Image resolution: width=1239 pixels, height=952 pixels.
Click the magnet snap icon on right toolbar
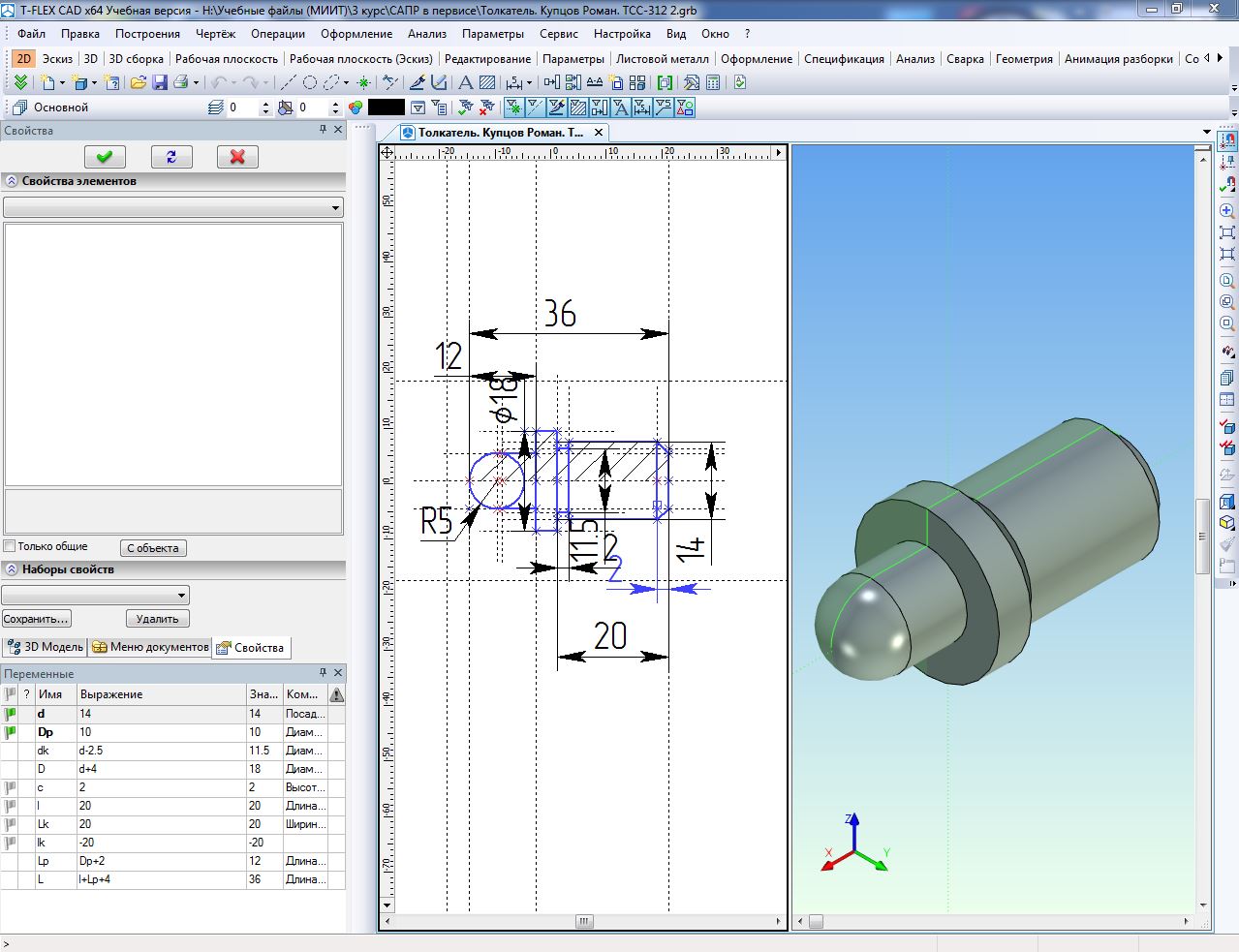[1227, 140]
